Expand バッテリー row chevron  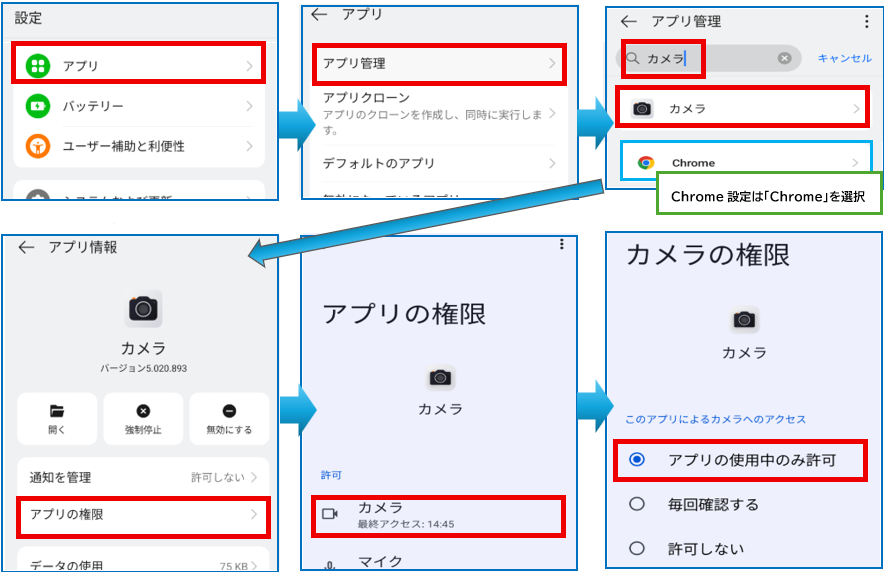pos(250,106)
